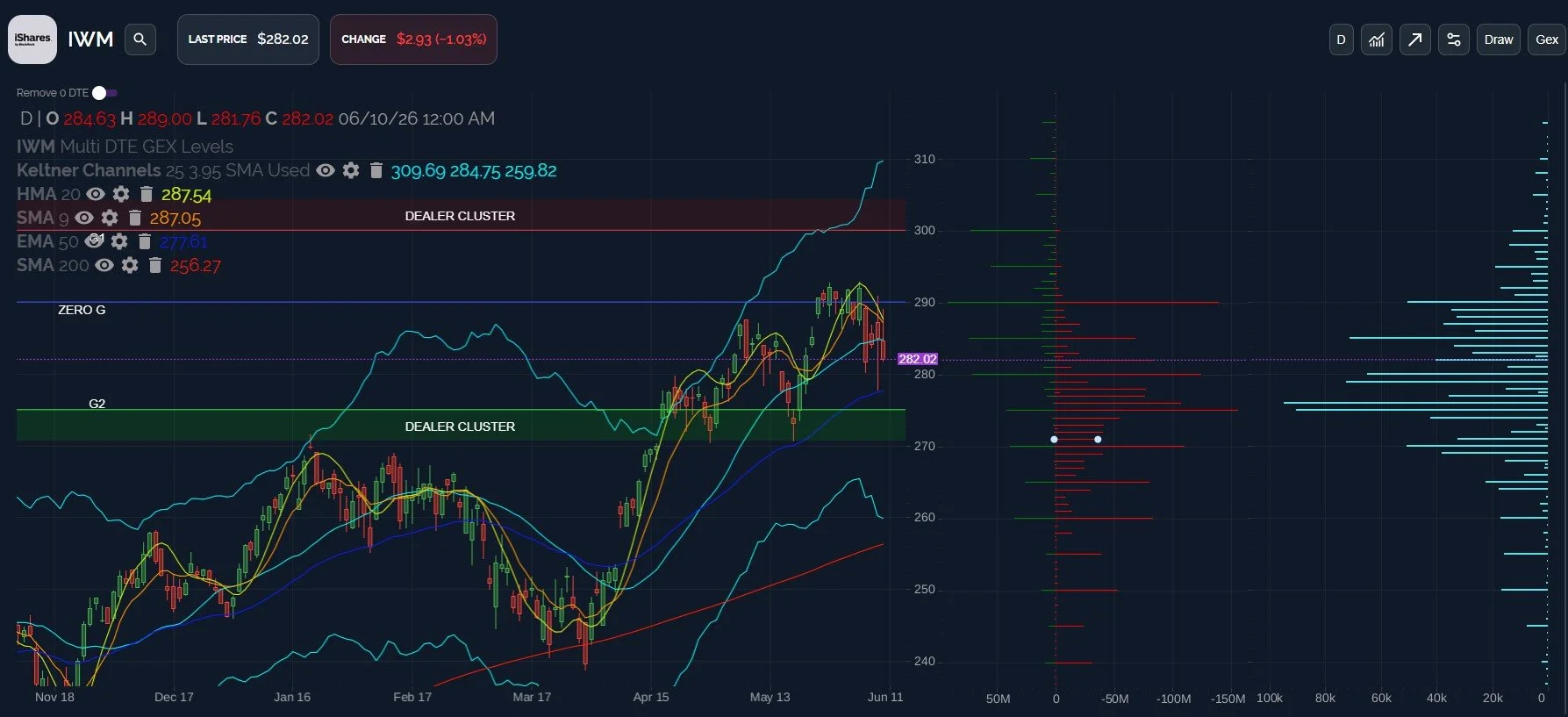The width and height of the screenshot is (1568, 717).
Task: Open the chart settings sliders icon
Action: tap(1453, 39)
